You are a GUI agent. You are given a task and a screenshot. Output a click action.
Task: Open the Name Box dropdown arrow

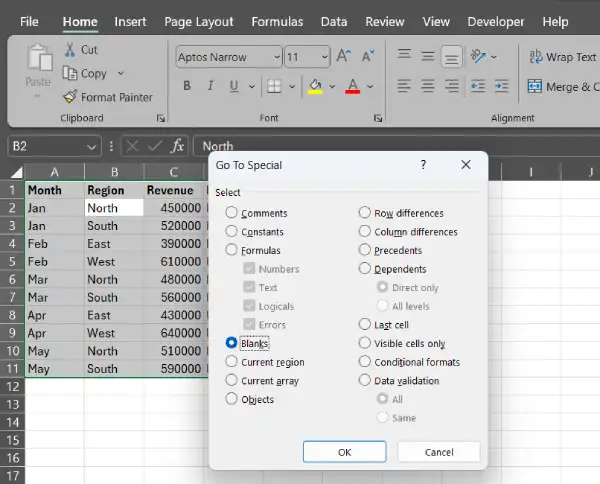[x=91, y=147]
